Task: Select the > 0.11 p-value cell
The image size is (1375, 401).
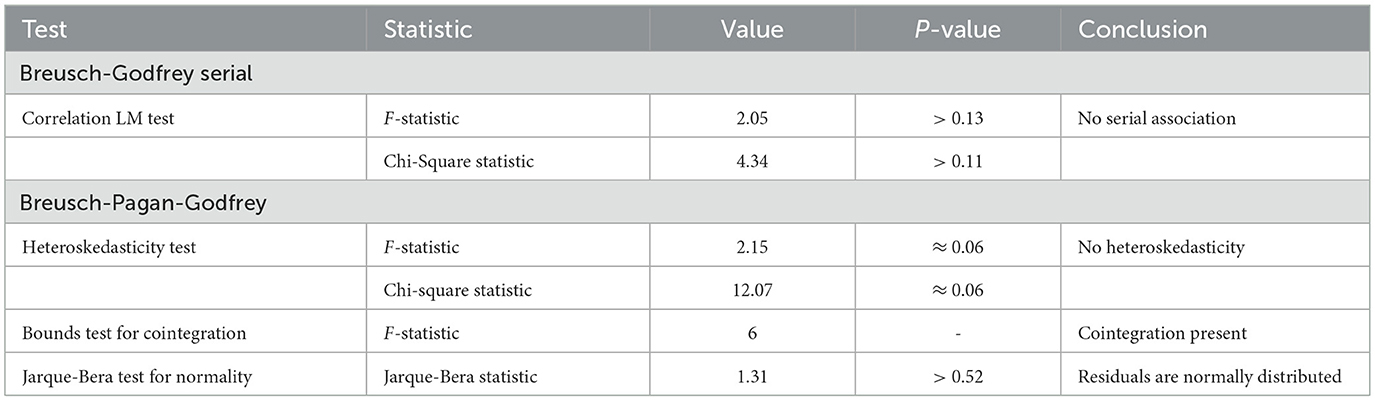Action: tap(957, 160)
